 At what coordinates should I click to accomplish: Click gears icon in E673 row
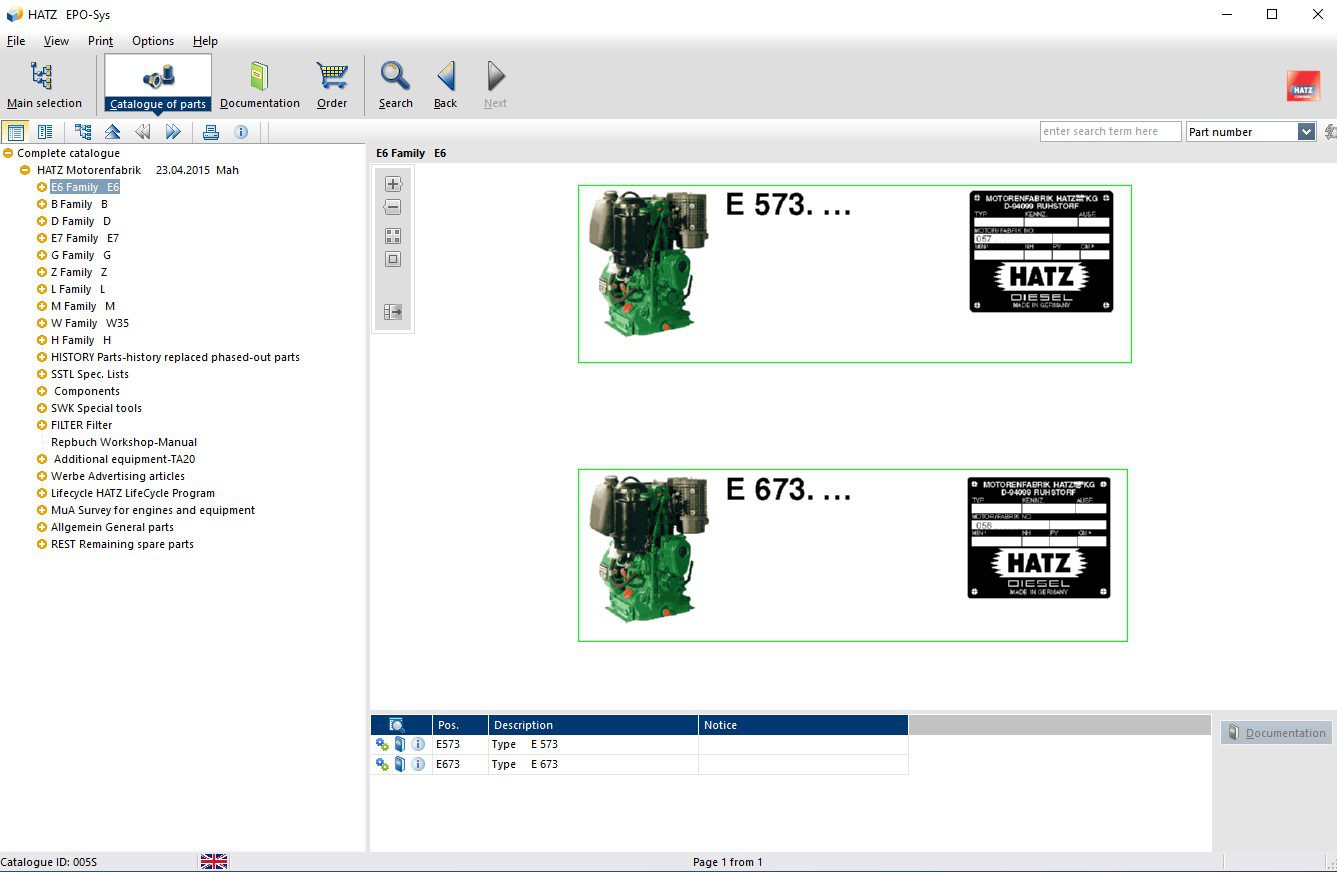[382, 764]
